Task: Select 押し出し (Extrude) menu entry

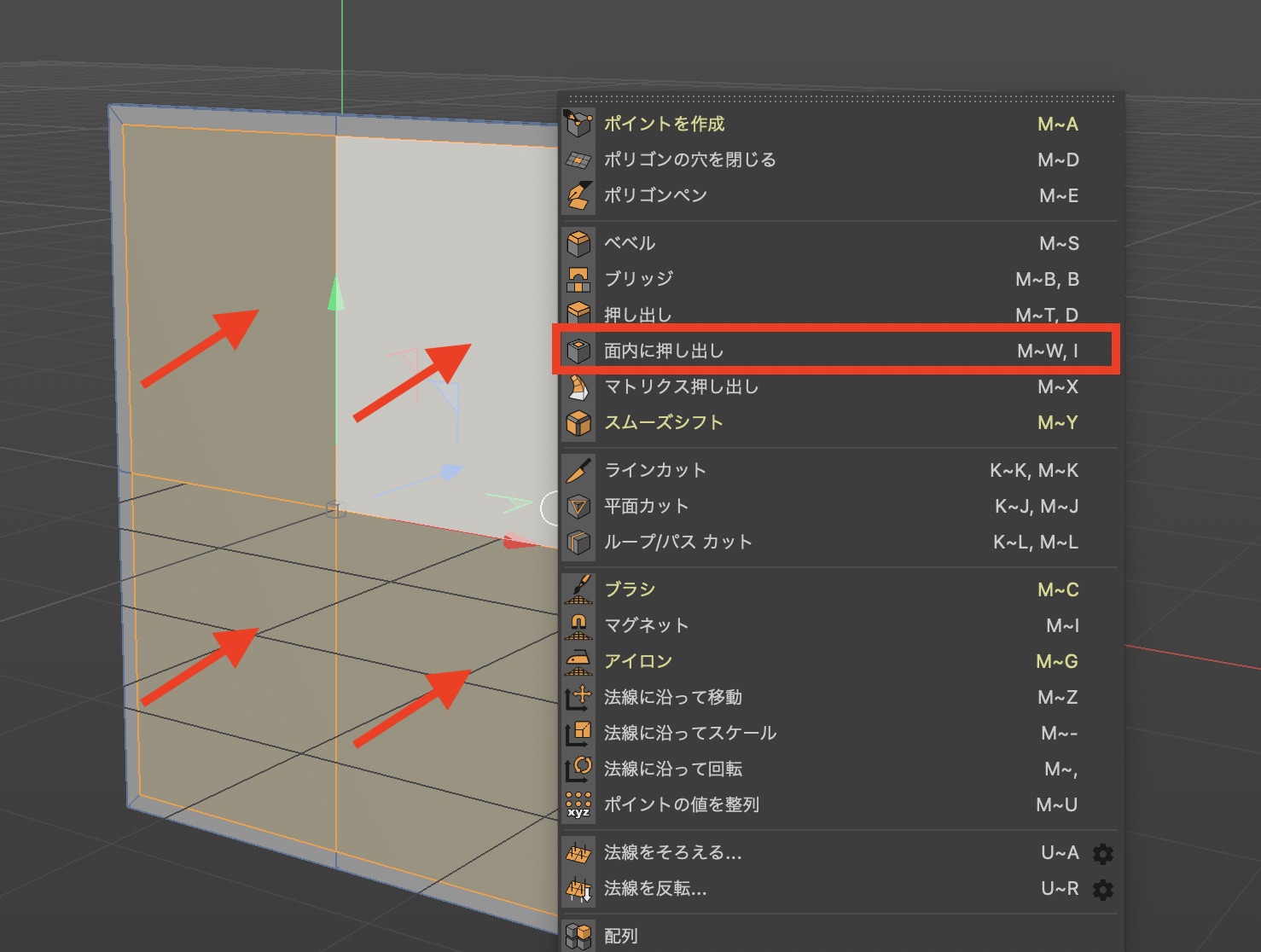Action: 637,315
